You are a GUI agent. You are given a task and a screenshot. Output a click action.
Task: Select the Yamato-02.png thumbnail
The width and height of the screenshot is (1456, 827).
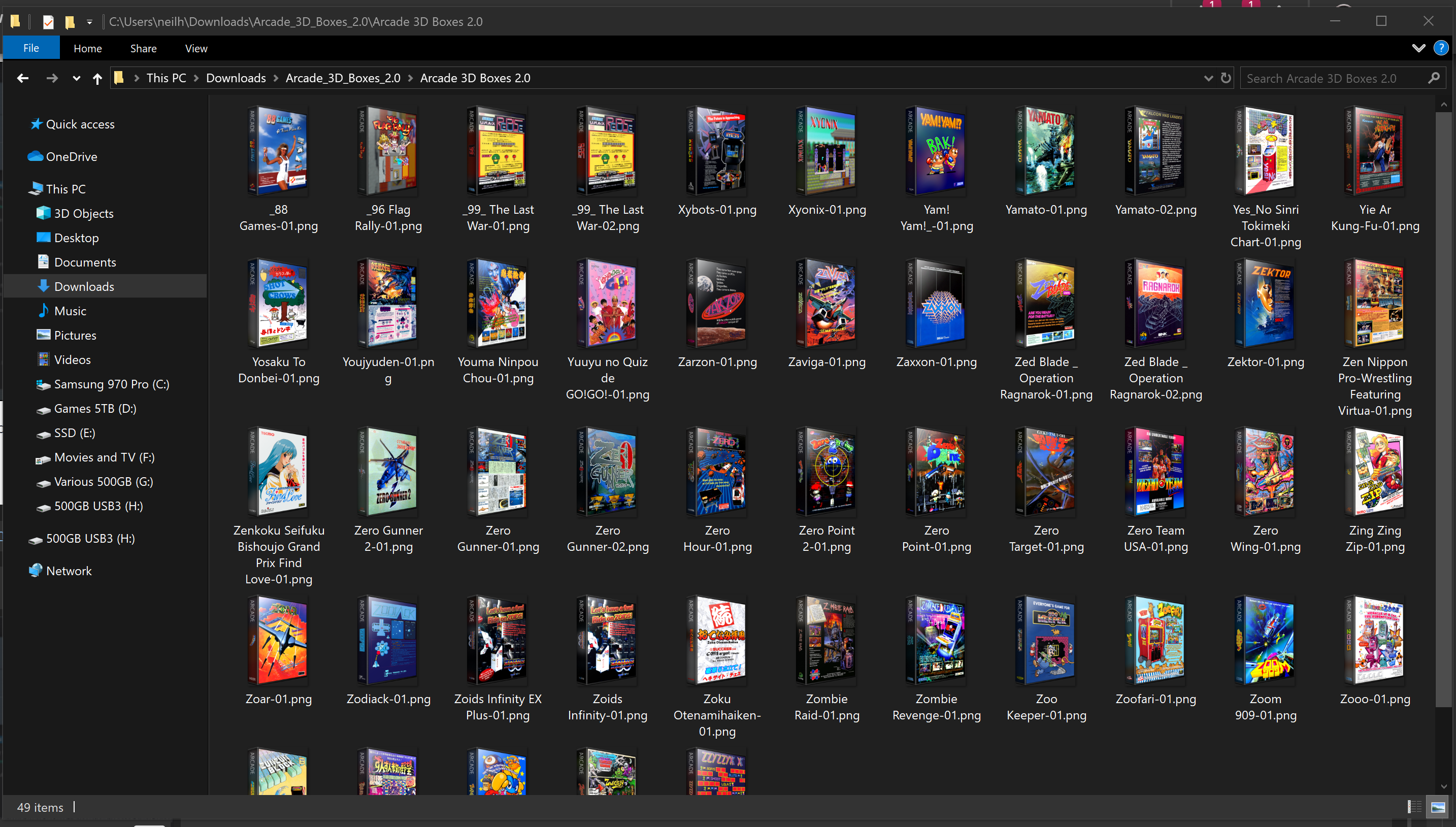coord(1155,151)
